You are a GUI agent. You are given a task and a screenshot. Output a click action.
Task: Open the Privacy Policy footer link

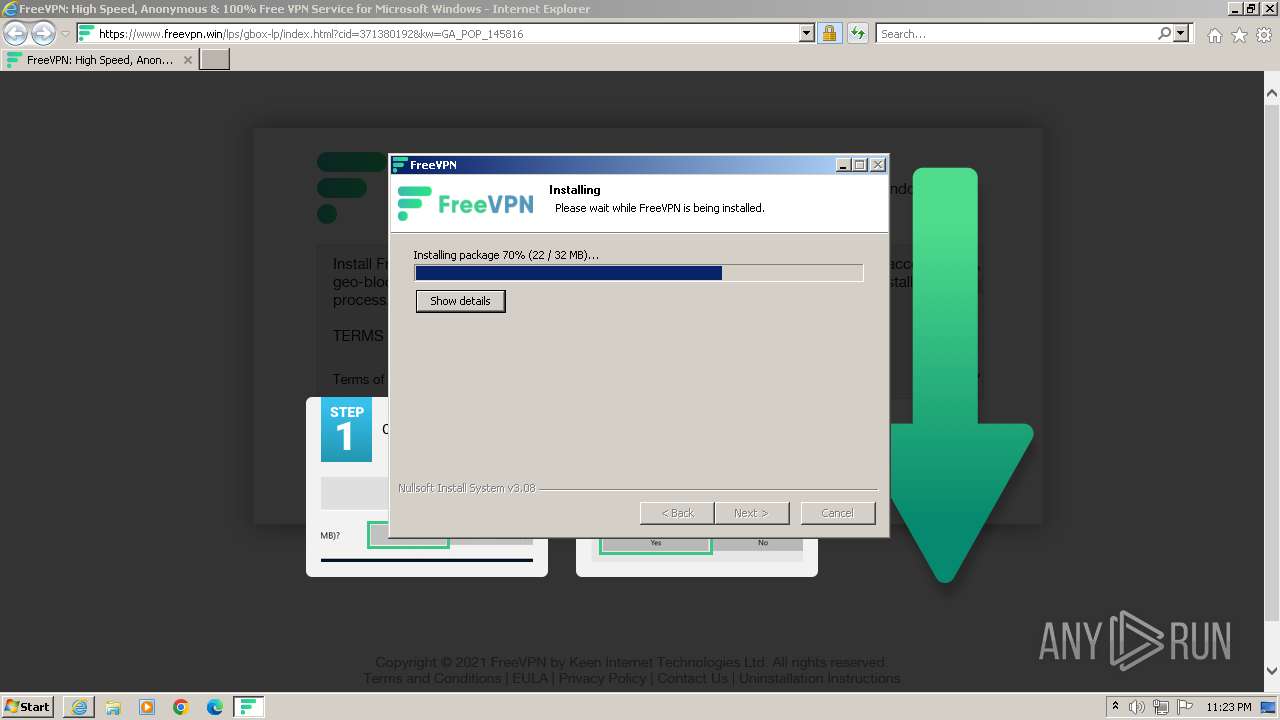pos(602,678)
